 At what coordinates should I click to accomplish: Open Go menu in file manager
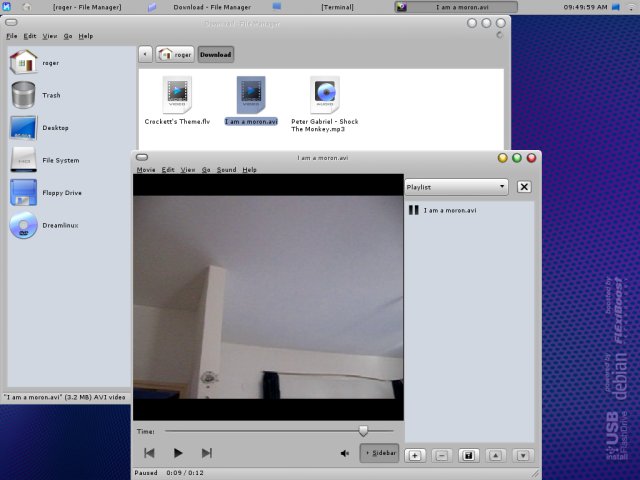pyautogui.click(x=68, y=36)
